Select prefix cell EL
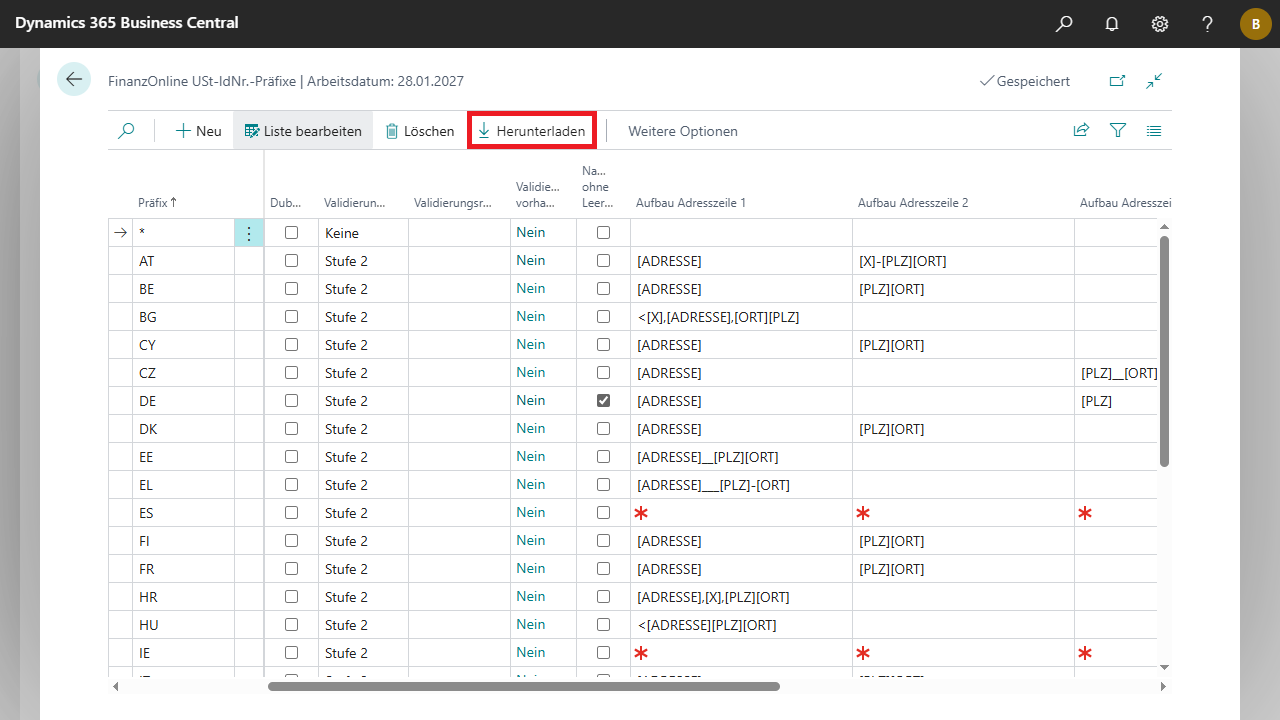 (184, 485)
